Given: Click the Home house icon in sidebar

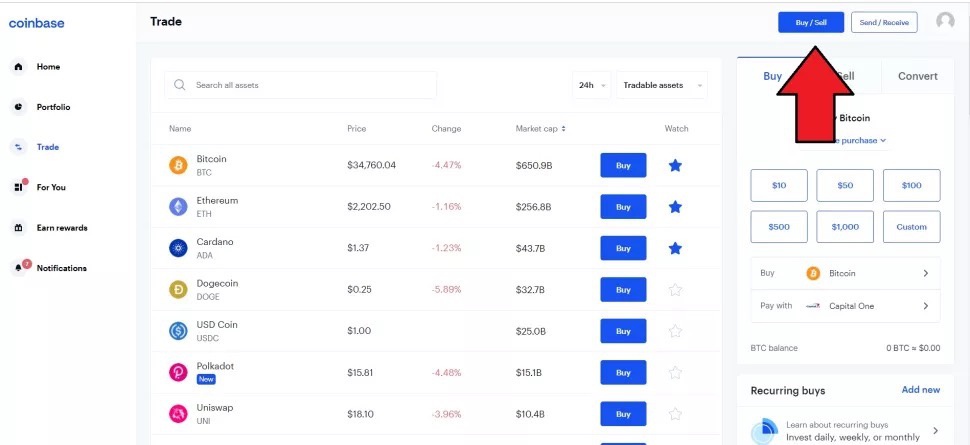Looking at the screenshot, I should (19, 66).
